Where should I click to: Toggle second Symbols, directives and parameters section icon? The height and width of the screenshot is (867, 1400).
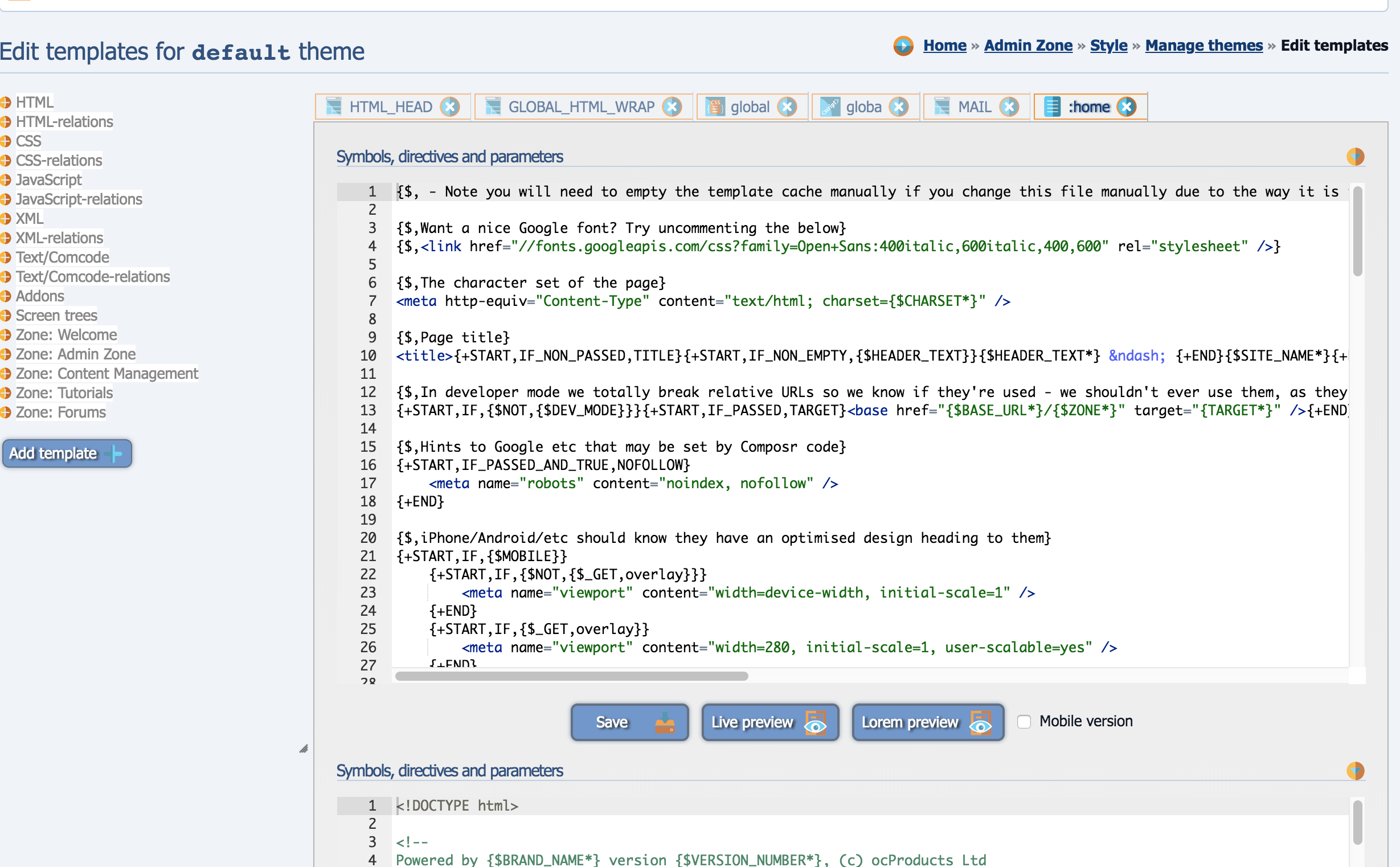(1354, 771)
